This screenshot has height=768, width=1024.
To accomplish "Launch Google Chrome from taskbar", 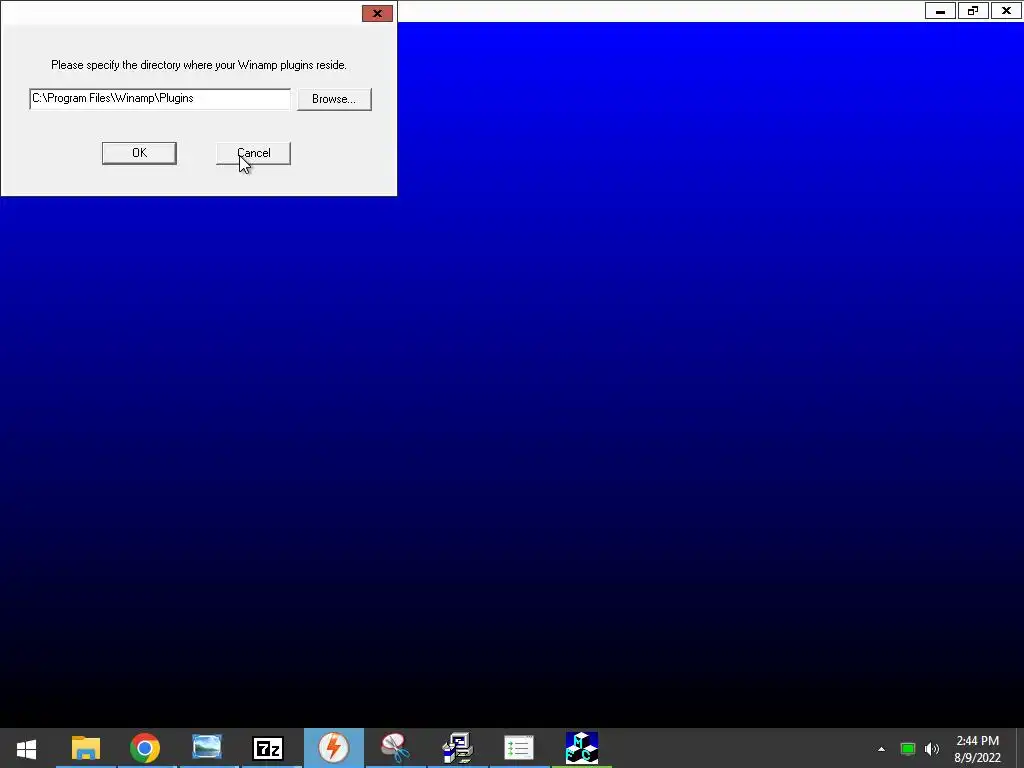I will [145, 748].
